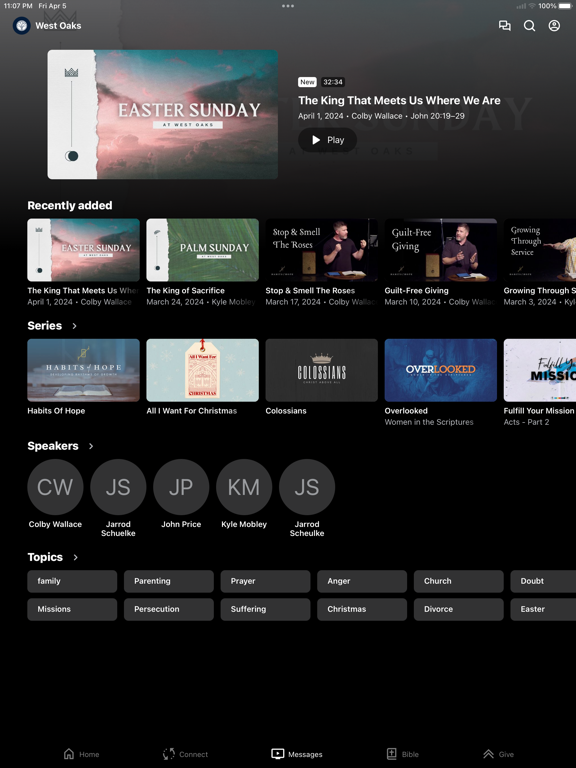The height and width of the screenshot is (768, 576).
Task: Filter by Suffering topic
Action: point(265,609)
